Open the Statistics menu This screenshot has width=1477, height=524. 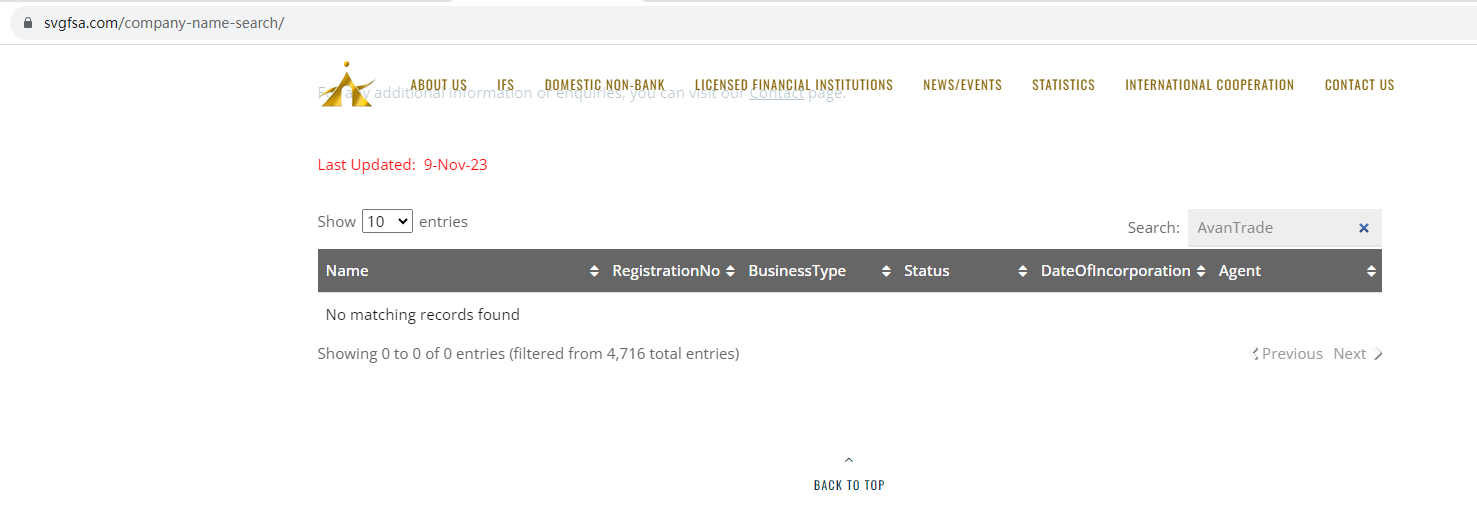coord(1063,85)
